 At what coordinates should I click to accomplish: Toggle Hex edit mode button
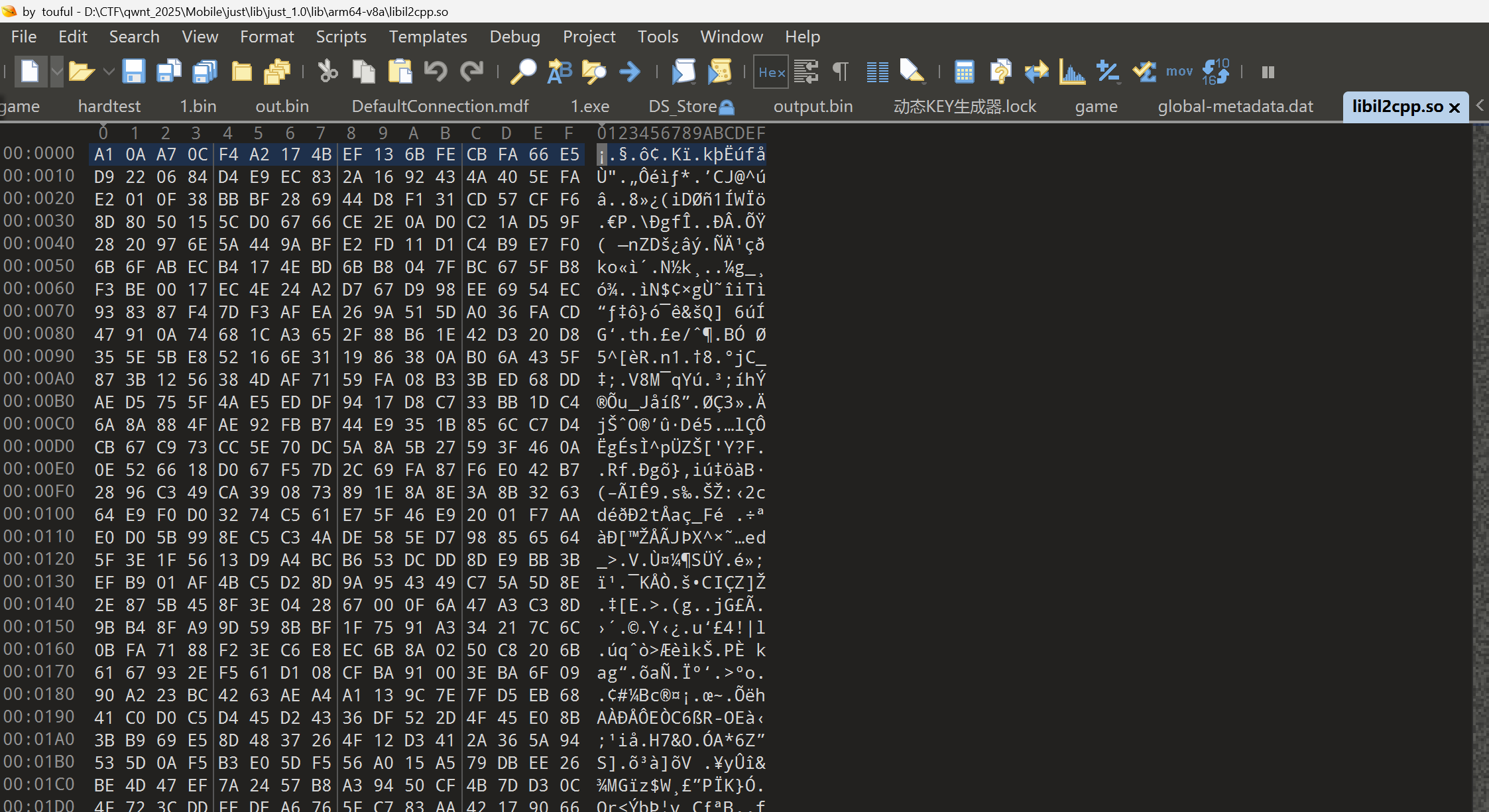tap(771, 72)
